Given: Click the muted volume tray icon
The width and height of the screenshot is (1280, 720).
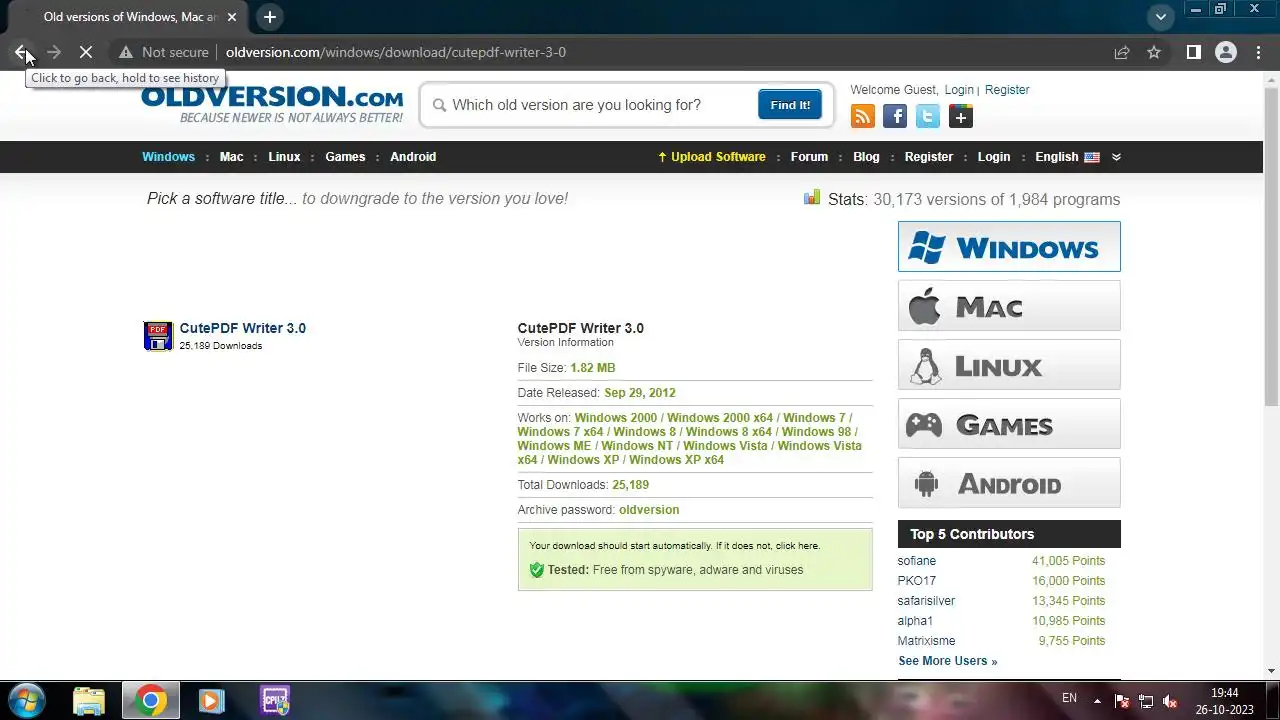Looking at the screenshot, I should click(x=1170, y=701).
